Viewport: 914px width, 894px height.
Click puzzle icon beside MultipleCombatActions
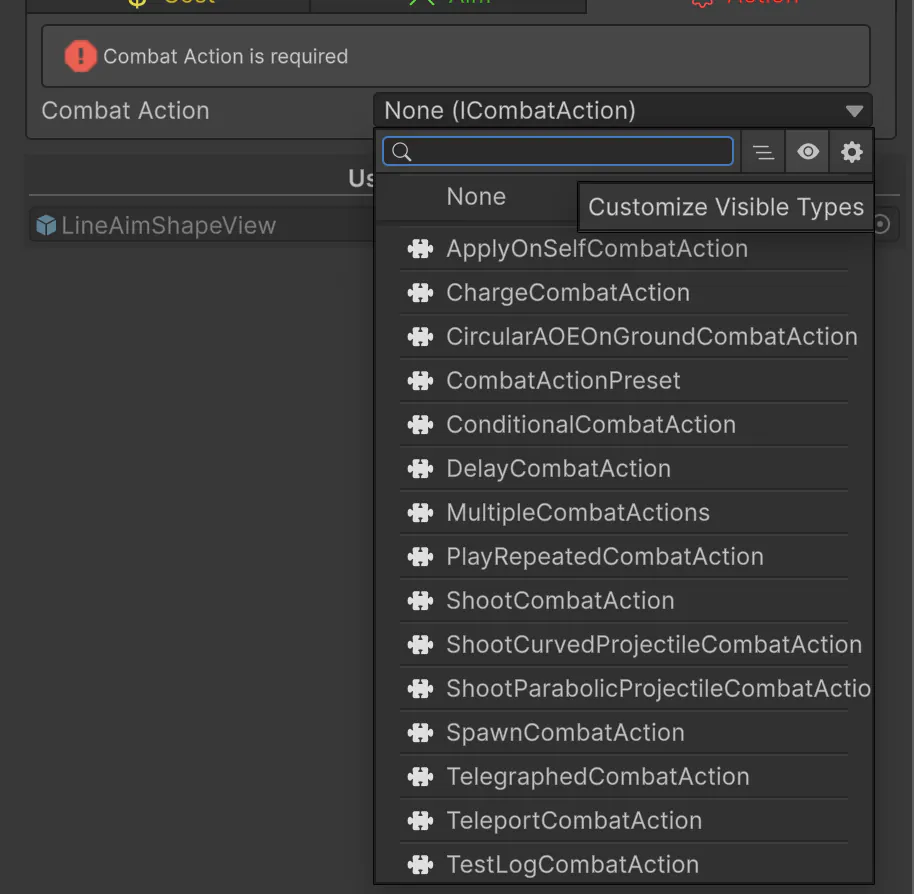tap(420, 513)
